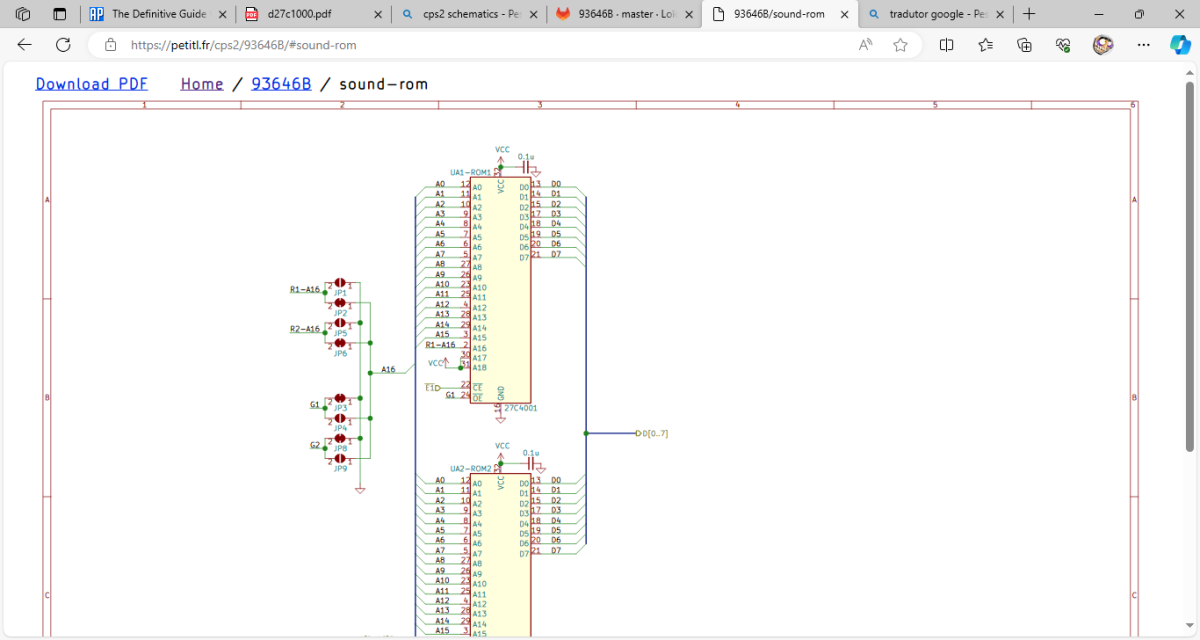Click the JP5 jumper label
Viewport: 1200px width, 640px height.
(x=340, y=333)
